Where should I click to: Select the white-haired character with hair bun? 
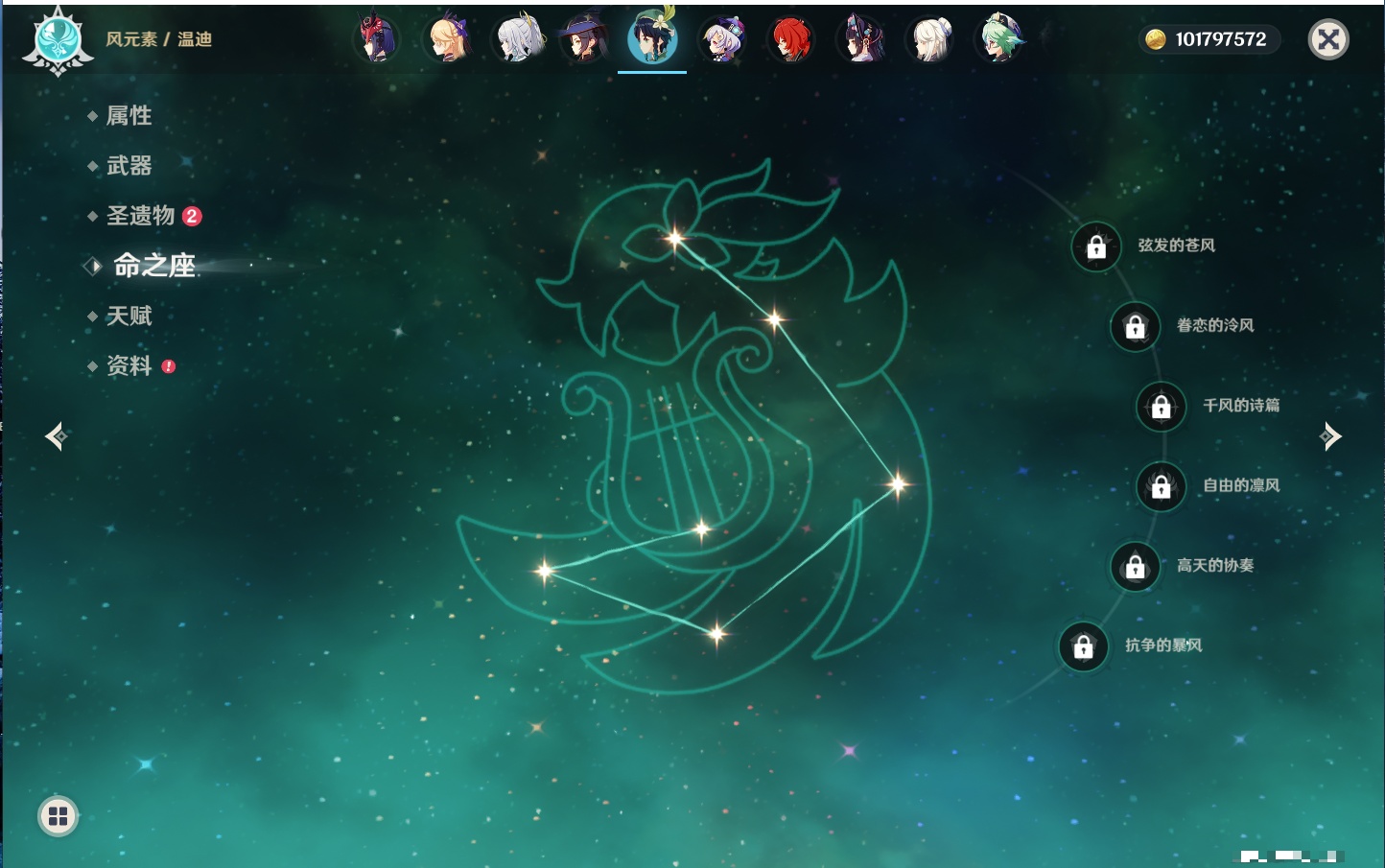(x=928, y=39)
